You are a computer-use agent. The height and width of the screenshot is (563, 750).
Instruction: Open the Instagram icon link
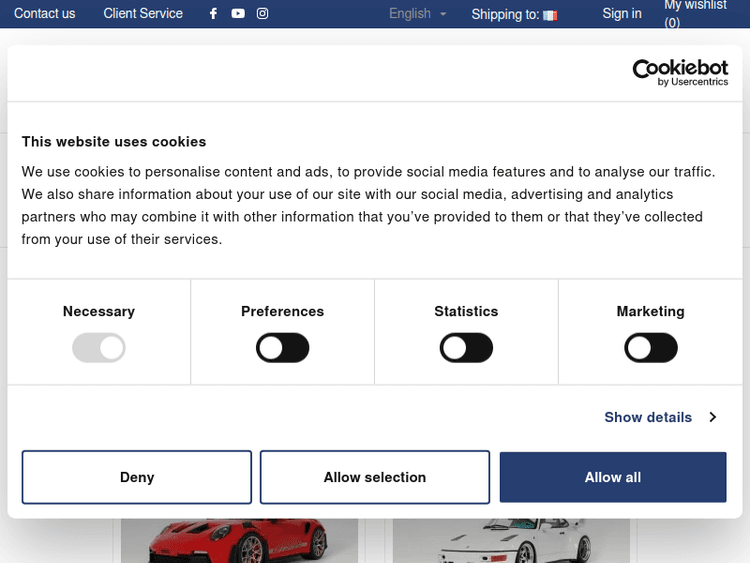click(x=263, y=14)
